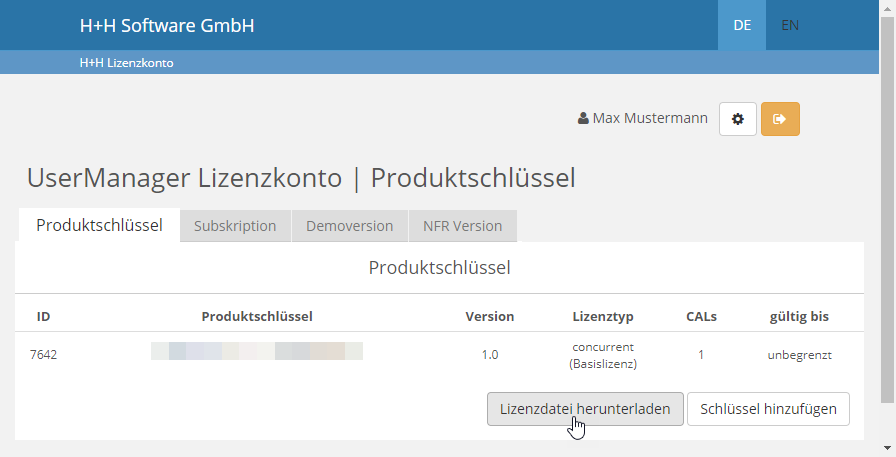Switch to the NFR Version tab
The height and width of the screenshot is (457, 896).
click(x=462, y=226)
